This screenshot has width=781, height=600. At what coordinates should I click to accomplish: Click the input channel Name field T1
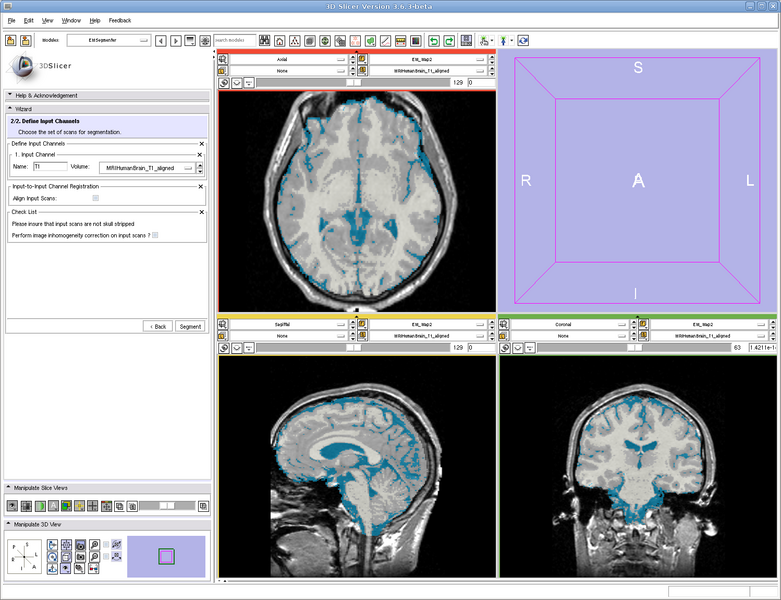[50, 167]
